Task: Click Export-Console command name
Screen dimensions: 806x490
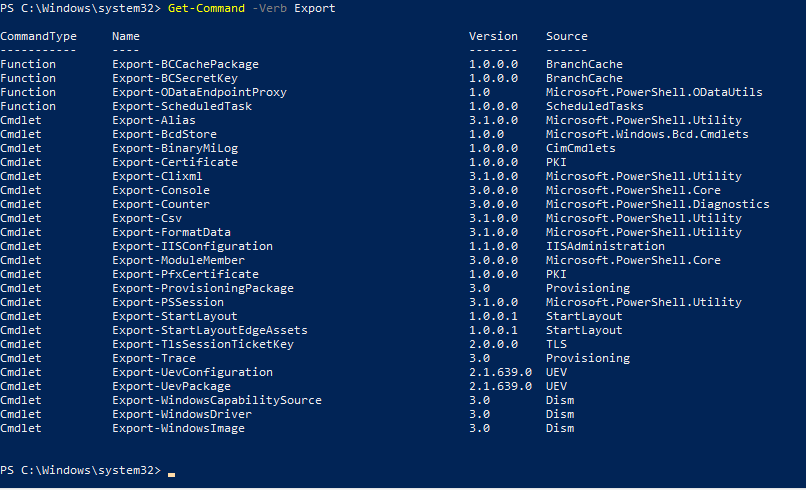Action: (161, 190)
